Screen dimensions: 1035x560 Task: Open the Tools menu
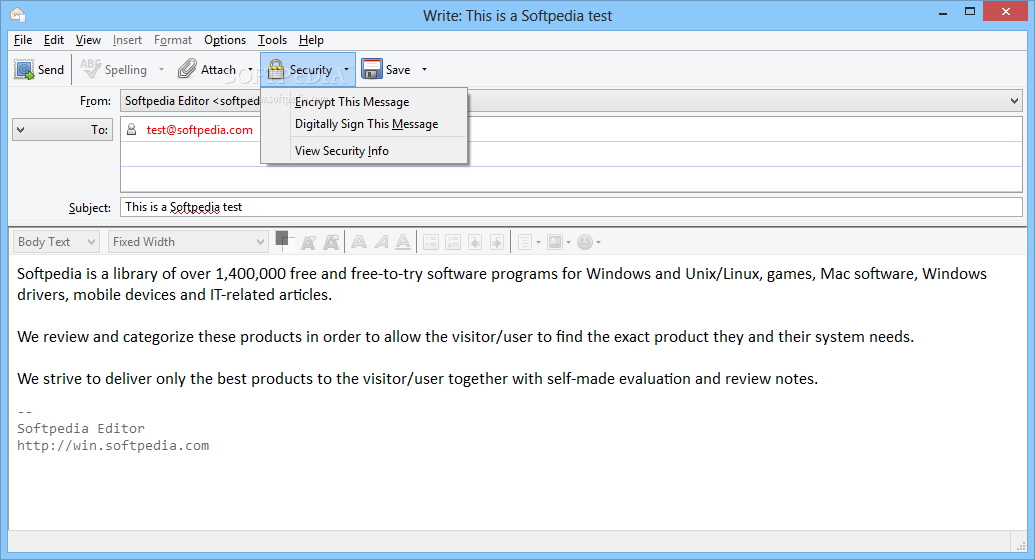(272, 40)
